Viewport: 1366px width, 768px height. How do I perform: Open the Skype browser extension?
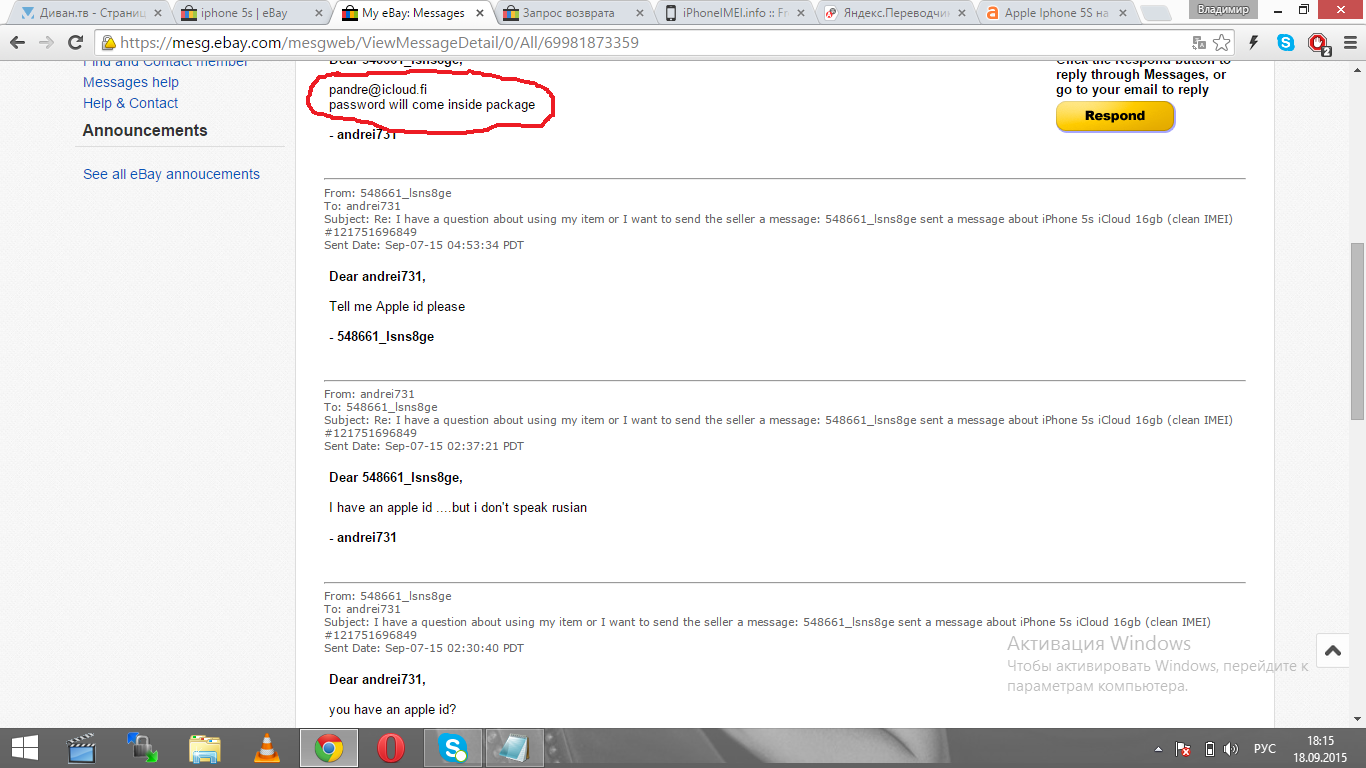[x=1286, y=43]
